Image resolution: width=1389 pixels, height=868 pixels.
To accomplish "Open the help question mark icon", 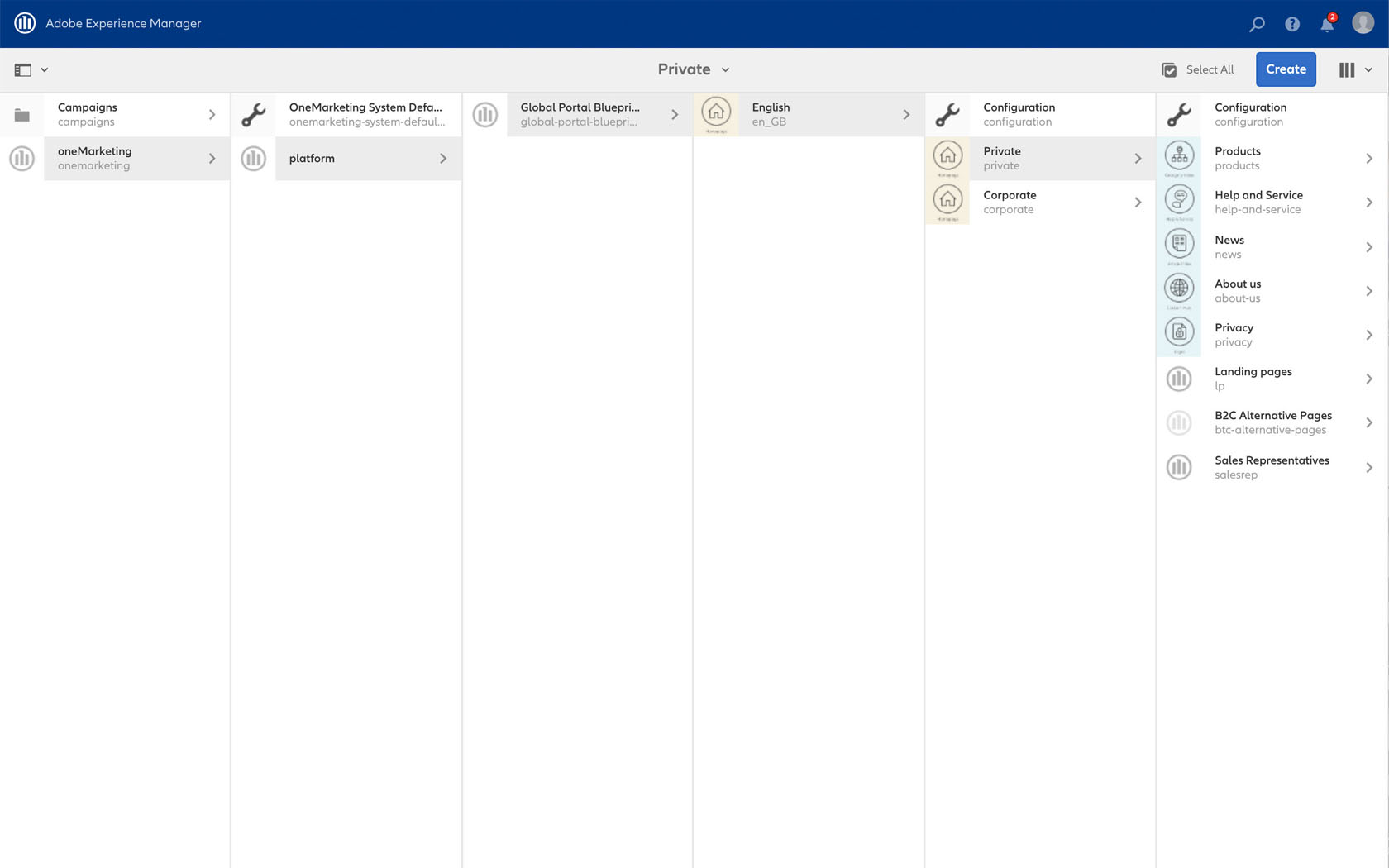I will point(1292,24).
